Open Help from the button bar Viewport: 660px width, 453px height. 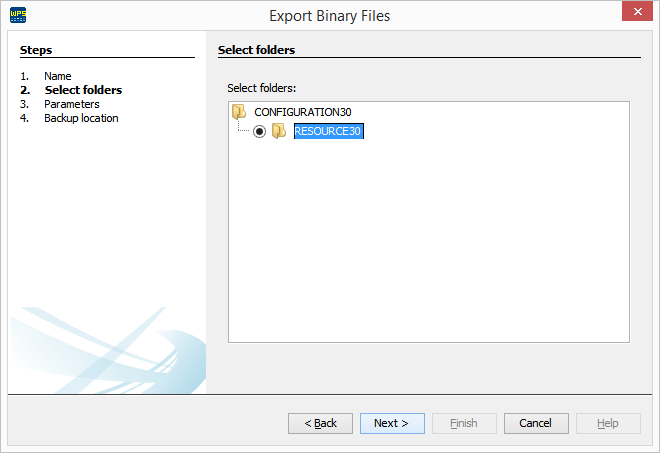608,423
